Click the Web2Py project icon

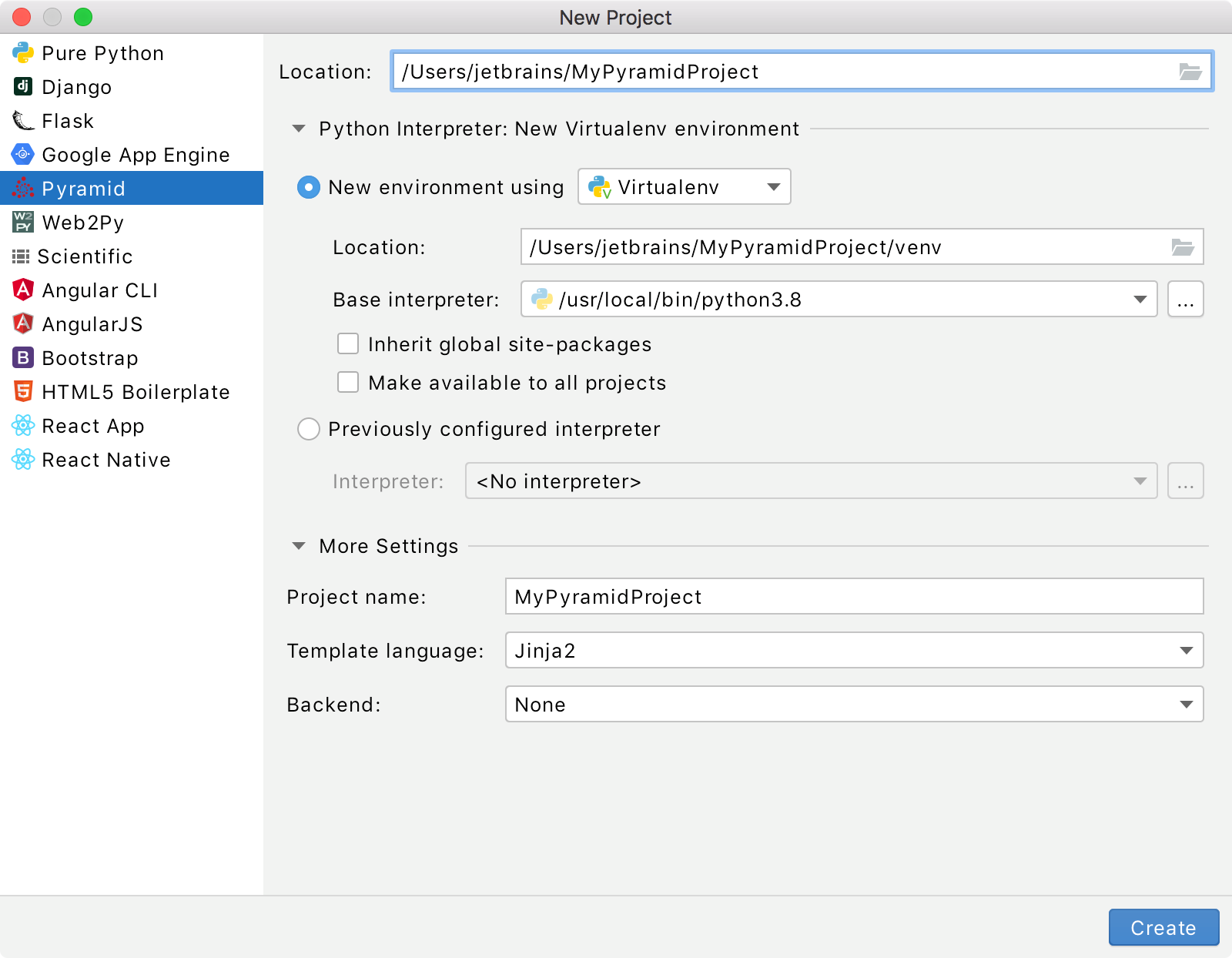(23, 222)
